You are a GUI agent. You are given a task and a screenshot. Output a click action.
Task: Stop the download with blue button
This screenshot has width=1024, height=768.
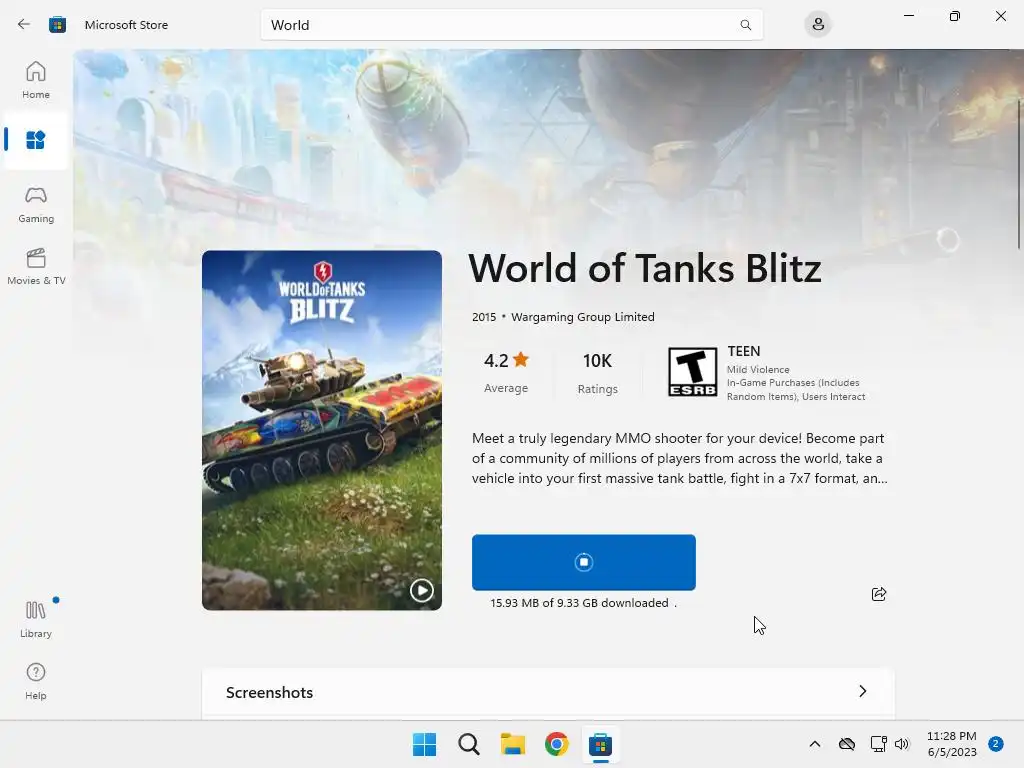click(x=584, y=562)
